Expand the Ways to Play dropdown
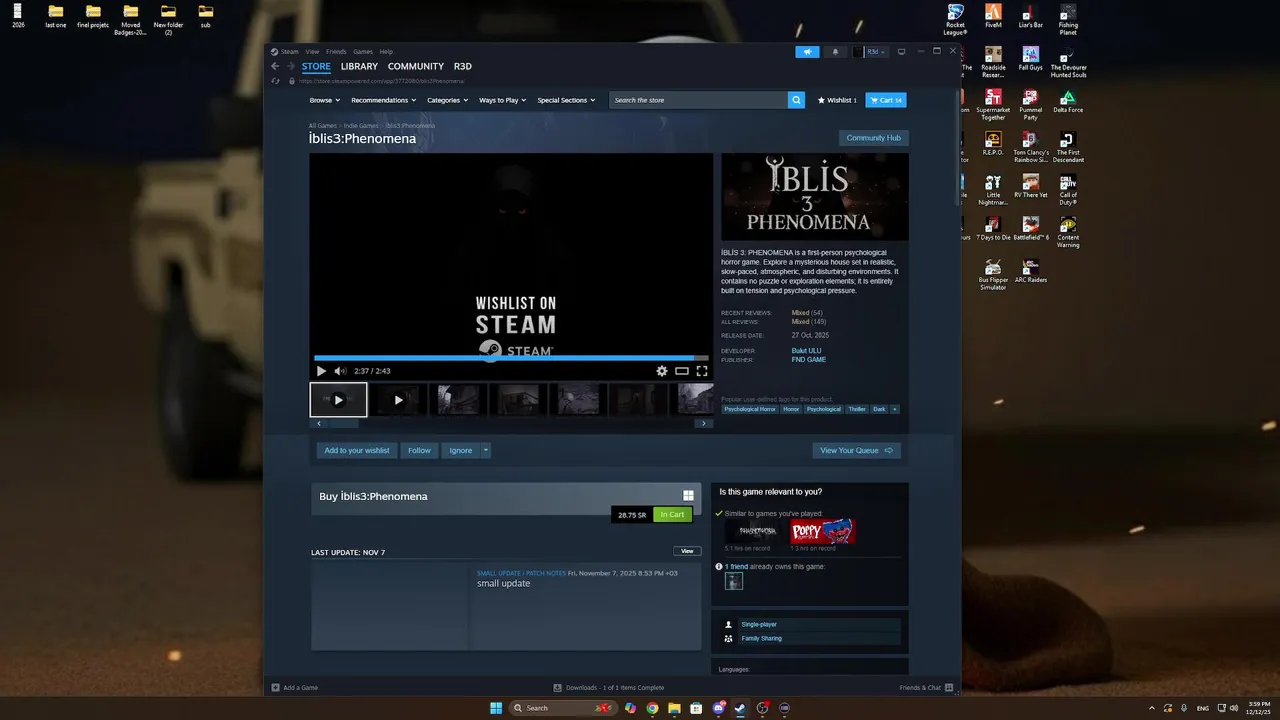This screenshot has width=1280, height=720. click(502, 100)
